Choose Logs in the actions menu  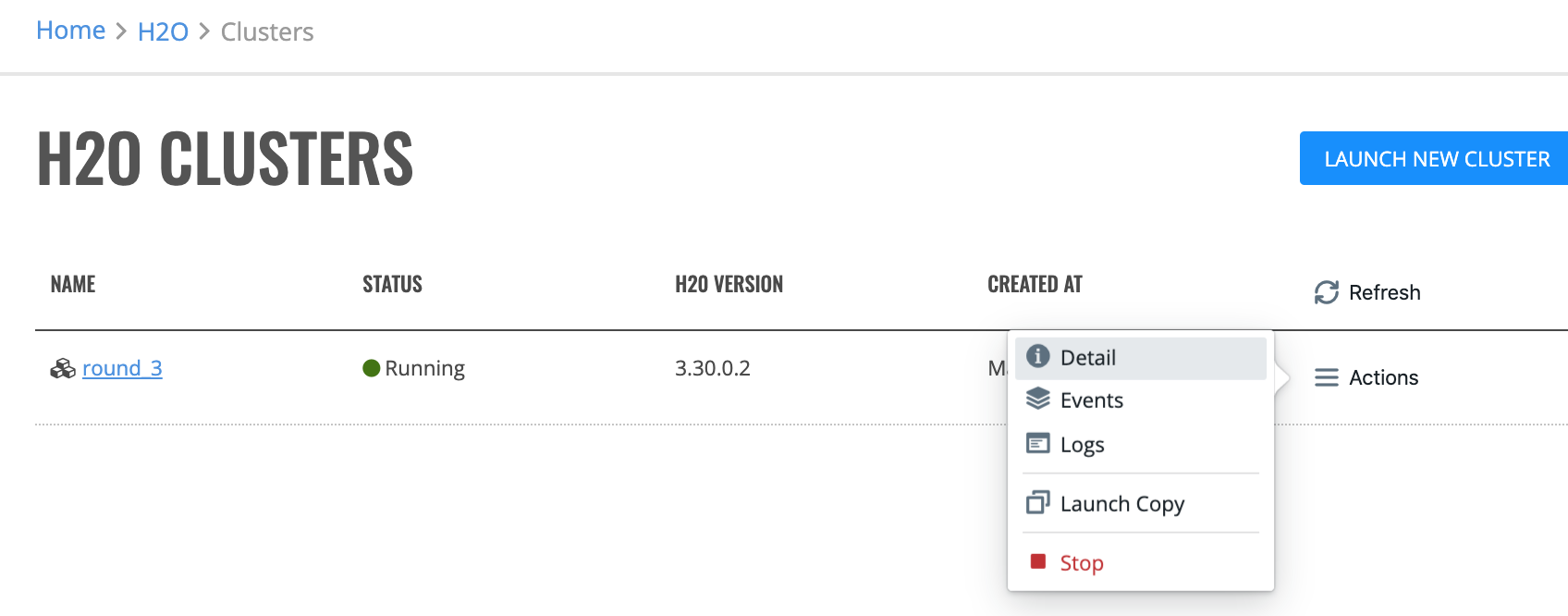[x=1141, y=445]
